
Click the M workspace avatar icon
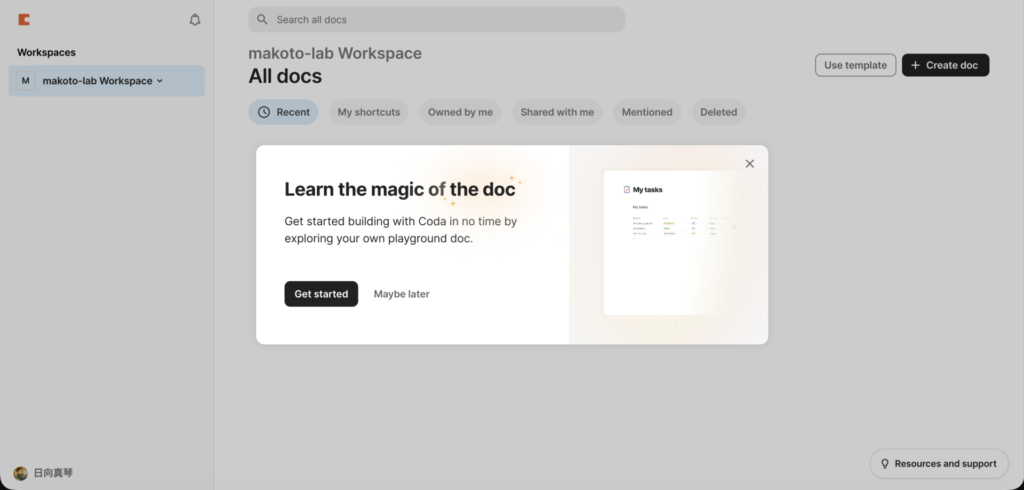[x=25, y=81]
